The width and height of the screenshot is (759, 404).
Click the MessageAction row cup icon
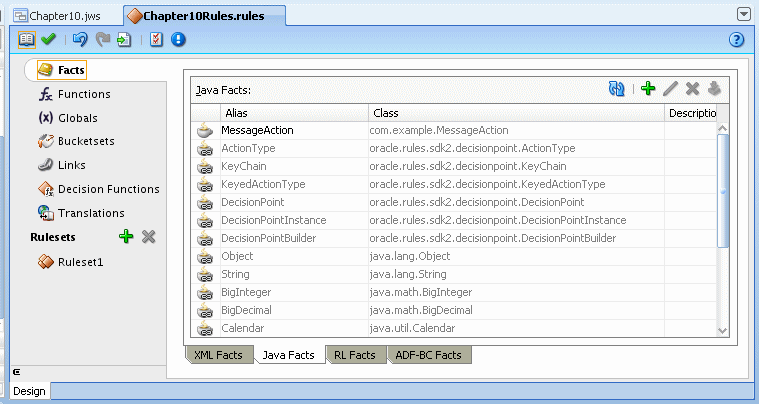click(205, 131)
